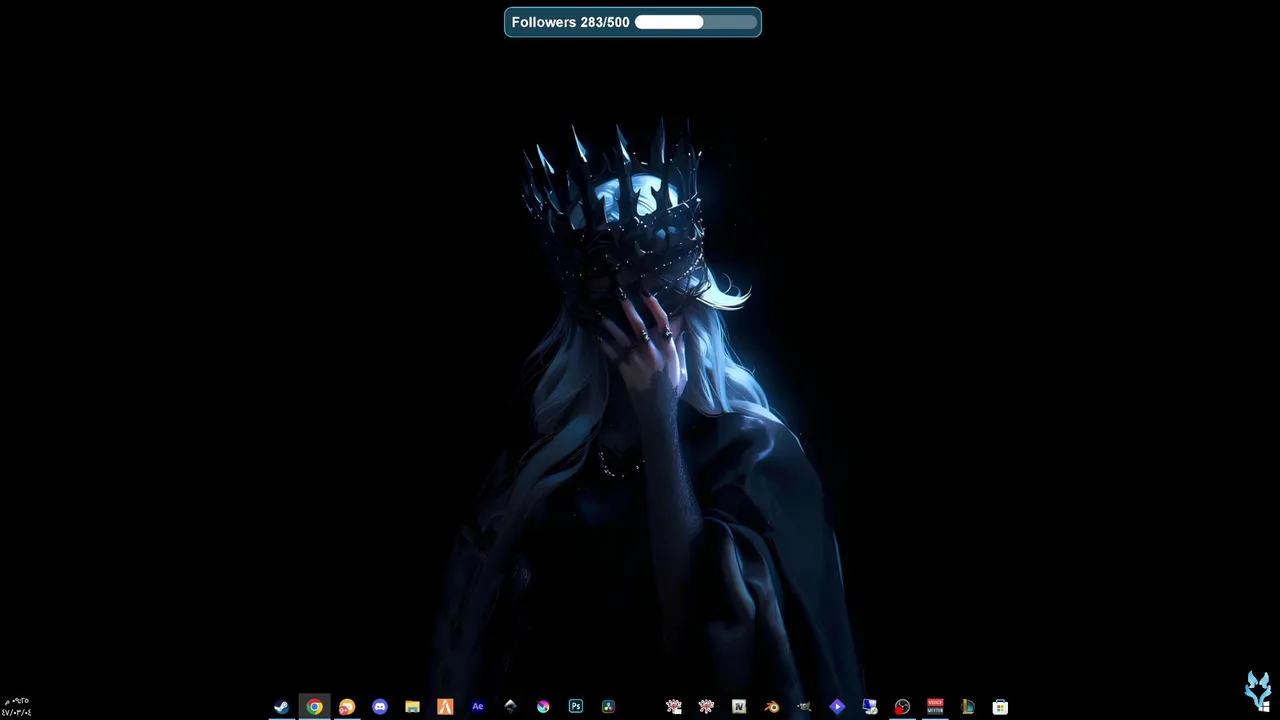The image size is (1280, 720).
Task: Launch Blender from the taskbar
Action: tap(771, 707)
